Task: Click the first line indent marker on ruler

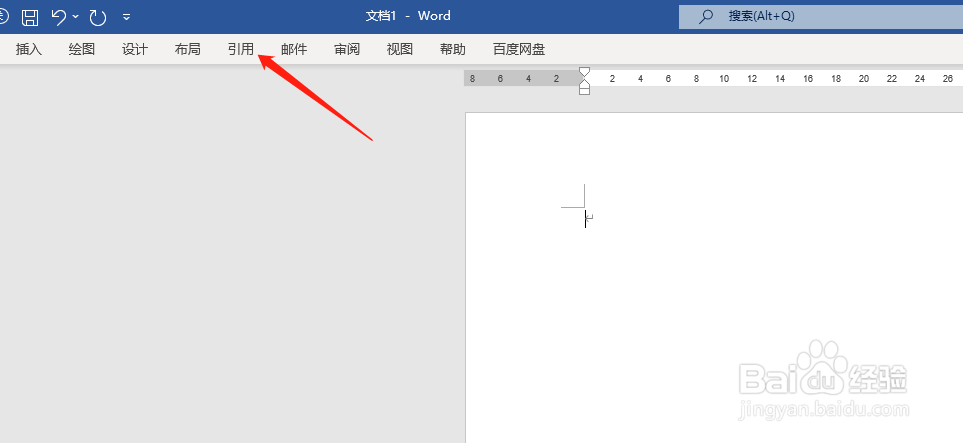Action: [585, 72]
